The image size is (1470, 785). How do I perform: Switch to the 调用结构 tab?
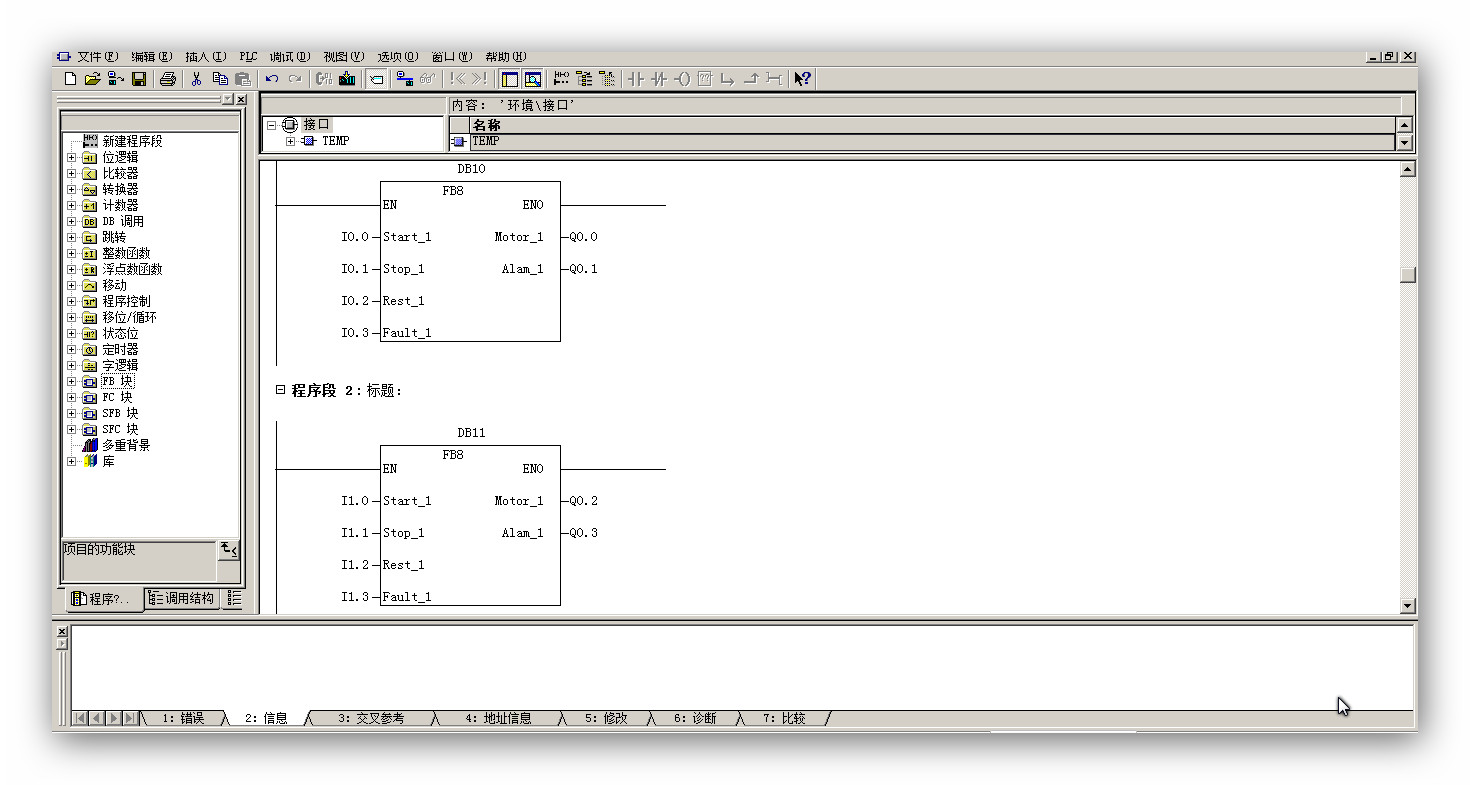(181, 599)
